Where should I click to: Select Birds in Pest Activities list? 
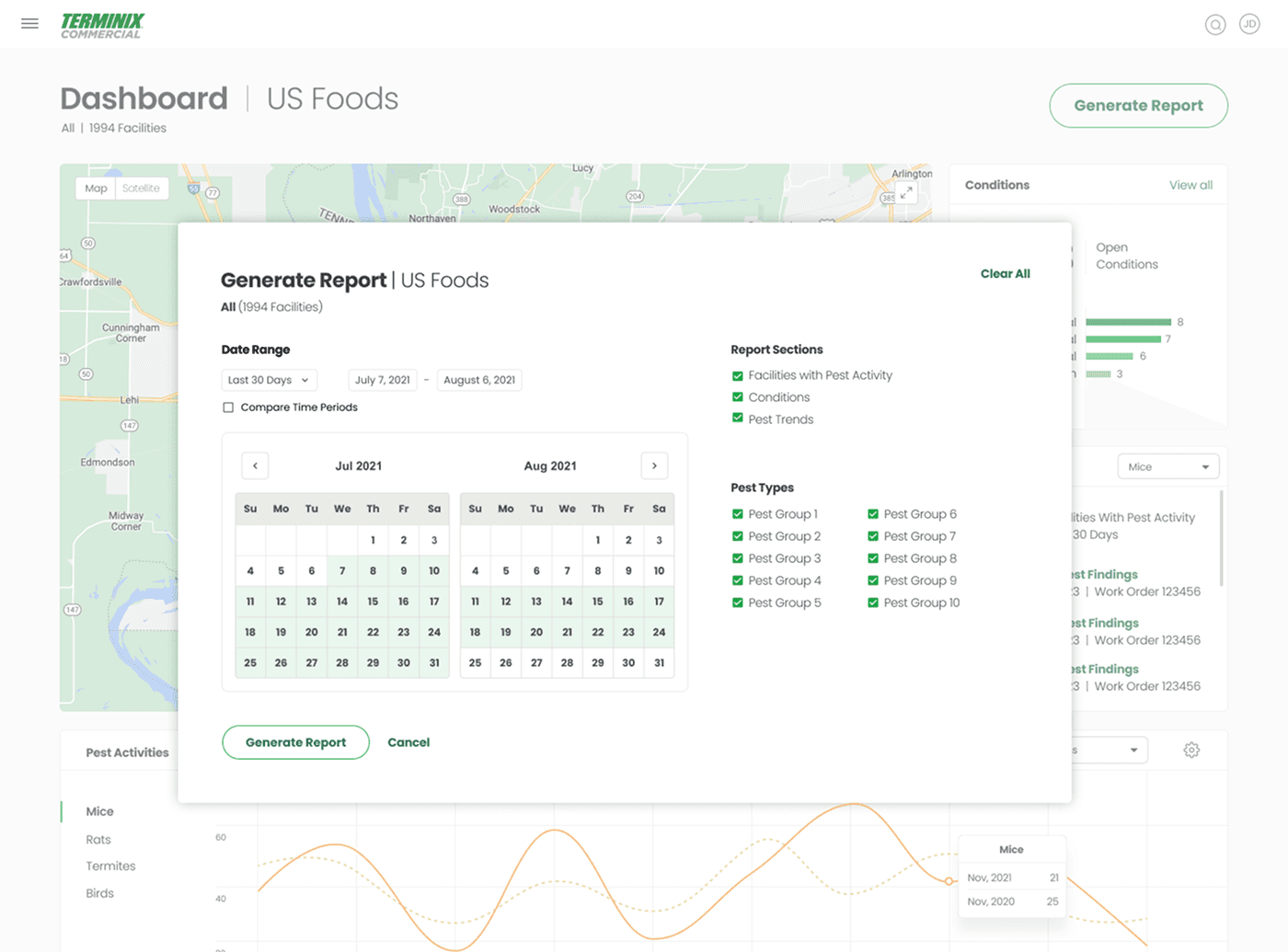tap(100, 893)
